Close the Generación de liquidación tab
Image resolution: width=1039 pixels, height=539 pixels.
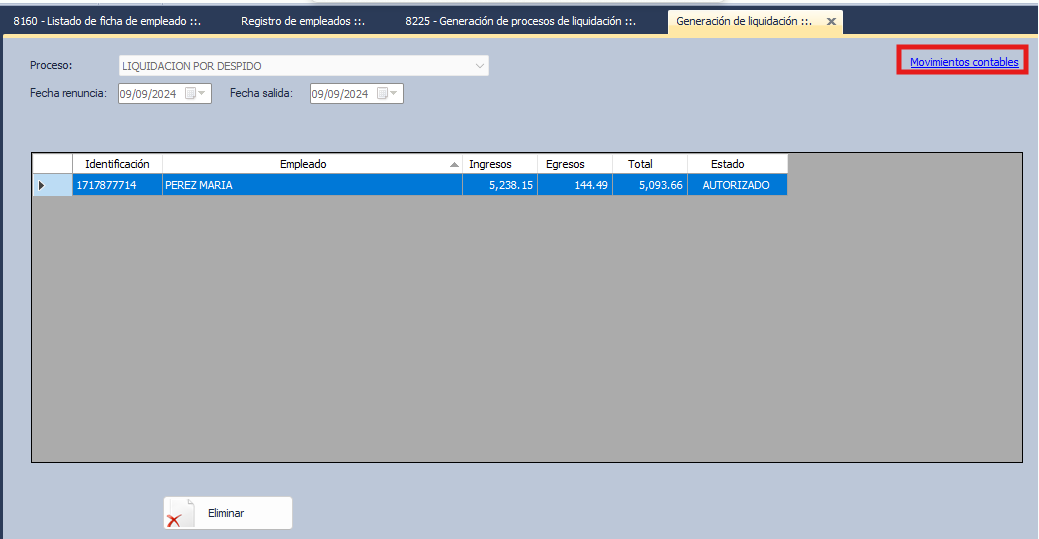[x=831, y=21]
